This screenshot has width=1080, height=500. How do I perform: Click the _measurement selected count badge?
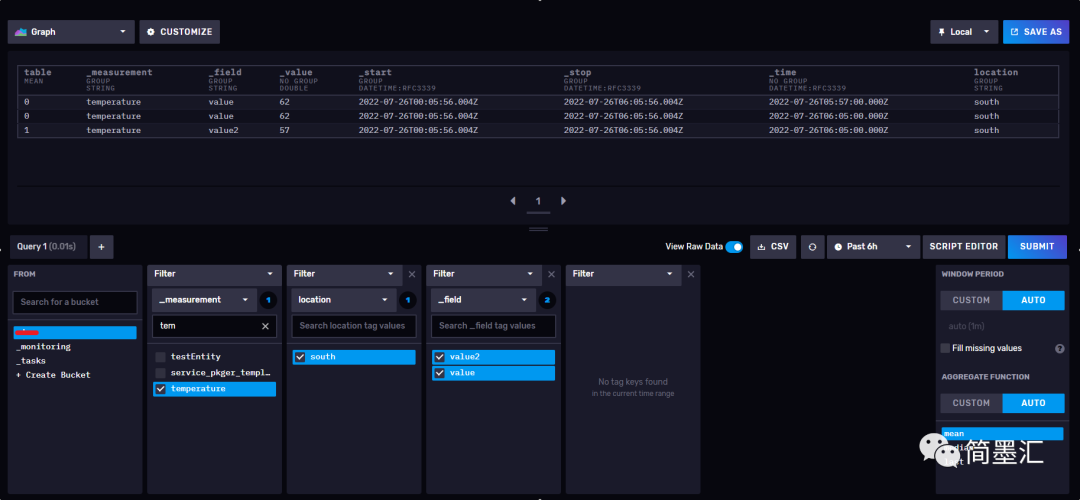[268, 300]
